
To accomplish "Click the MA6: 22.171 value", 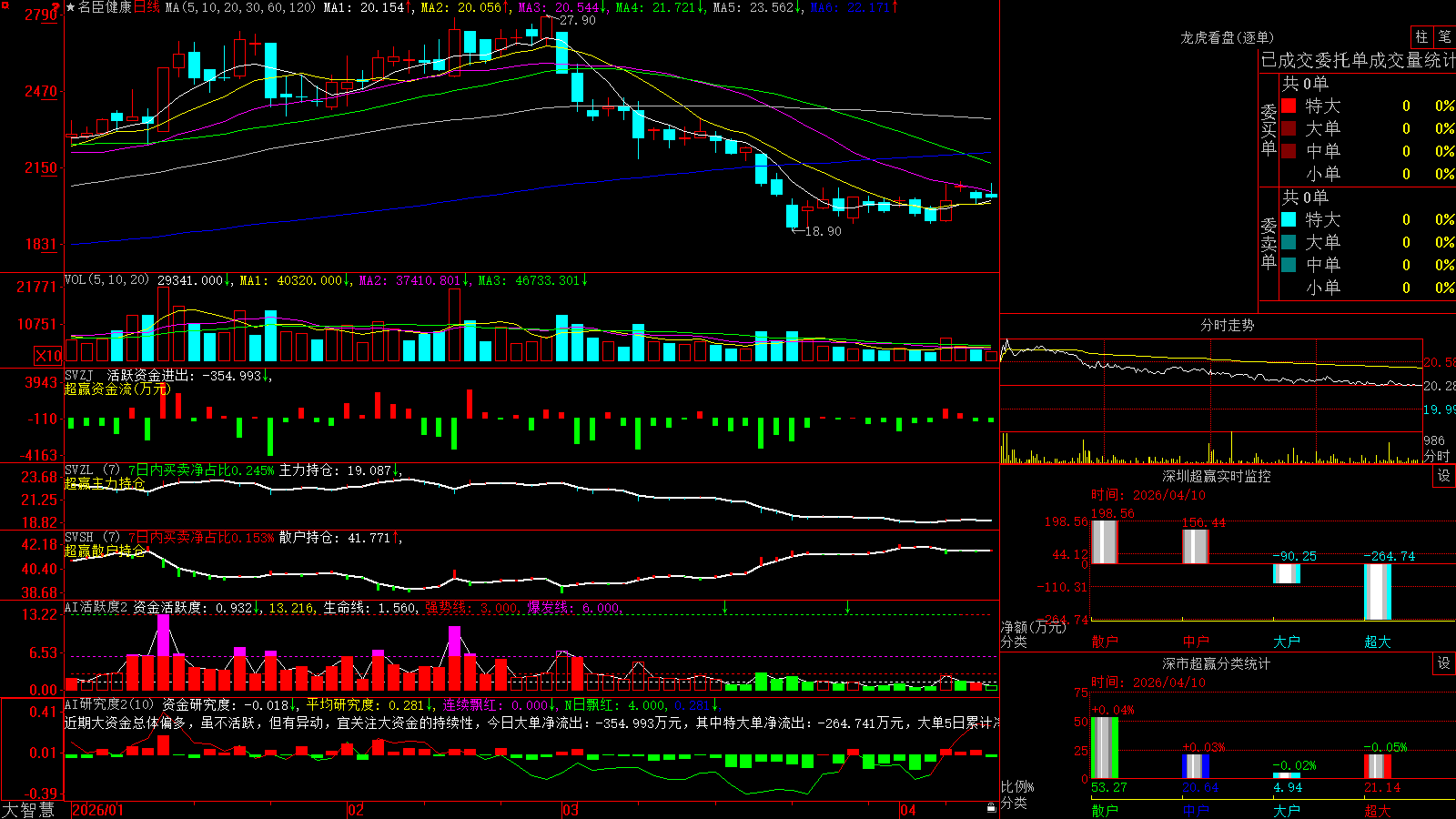I will tap(851, 7).
